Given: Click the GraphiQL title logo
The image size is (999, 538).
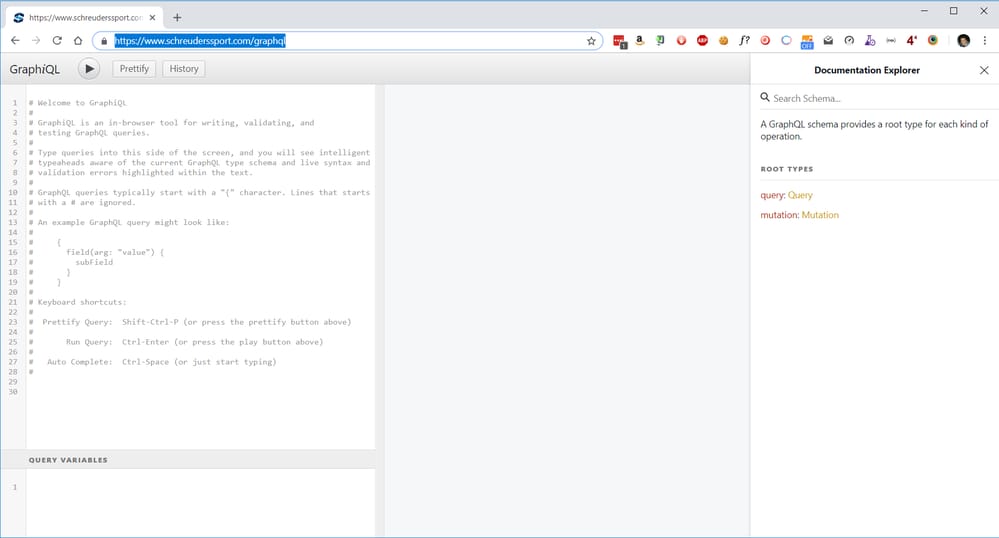Looking at the screenshot, I should (34, 69).
